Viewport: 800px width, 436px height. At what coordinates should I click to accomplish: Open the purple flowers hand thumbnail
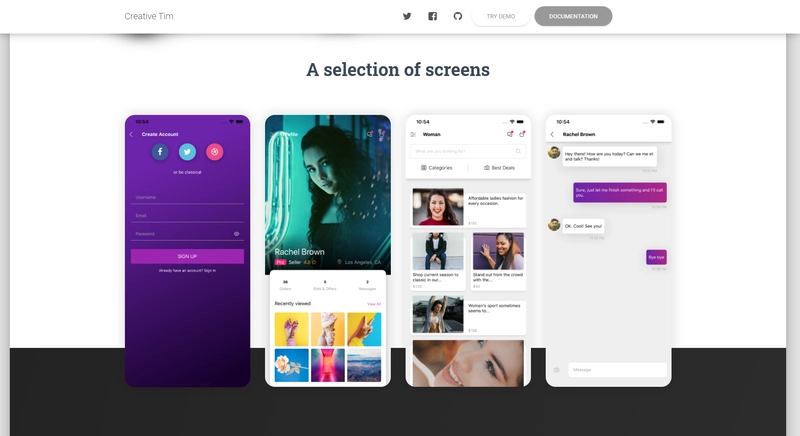pyautogui.click(x=291, y=329)
